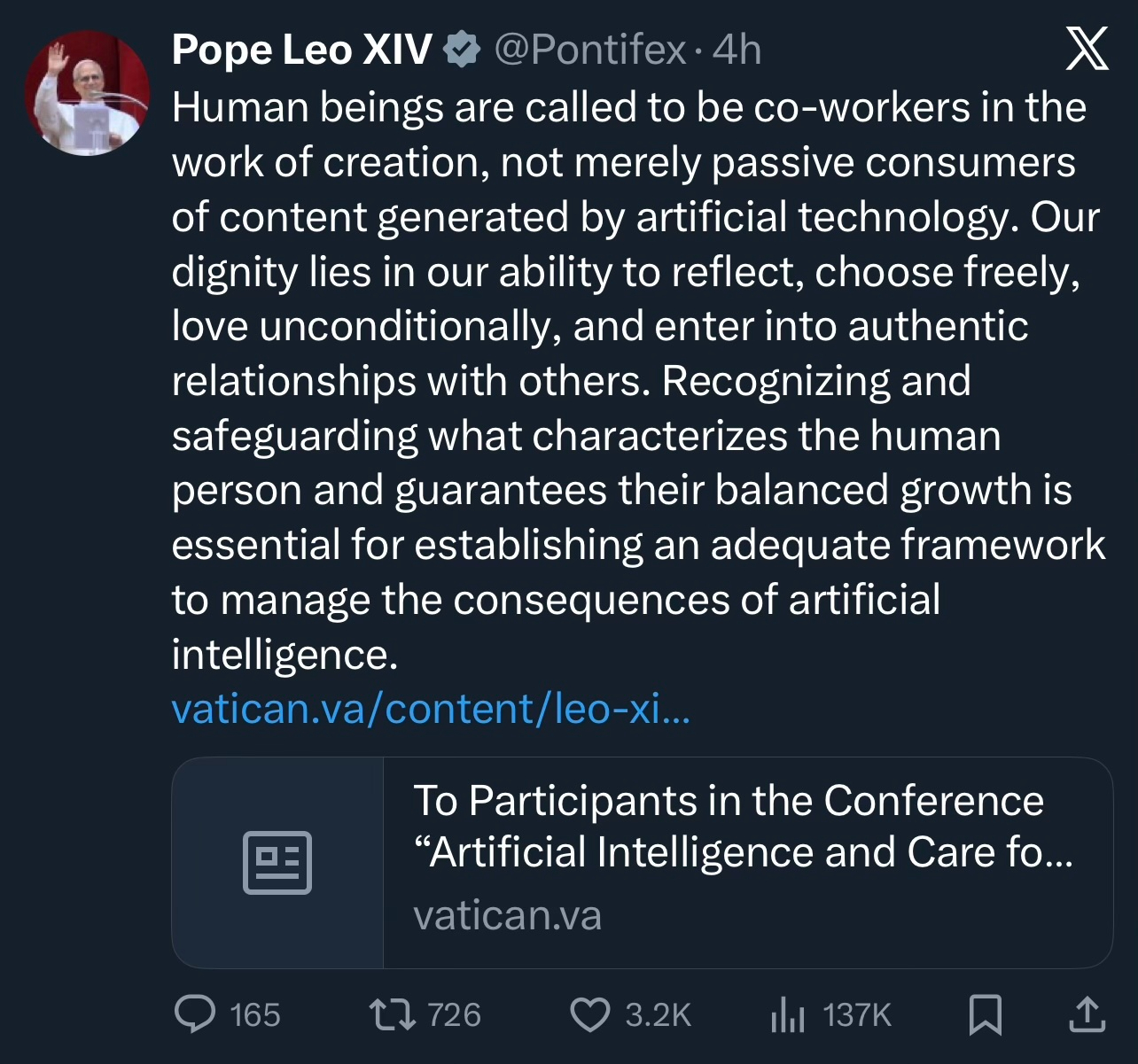The height and width of the screenshot is (1064, 1138).
Task: Click the 137K views count
Action: (856, 1014)
